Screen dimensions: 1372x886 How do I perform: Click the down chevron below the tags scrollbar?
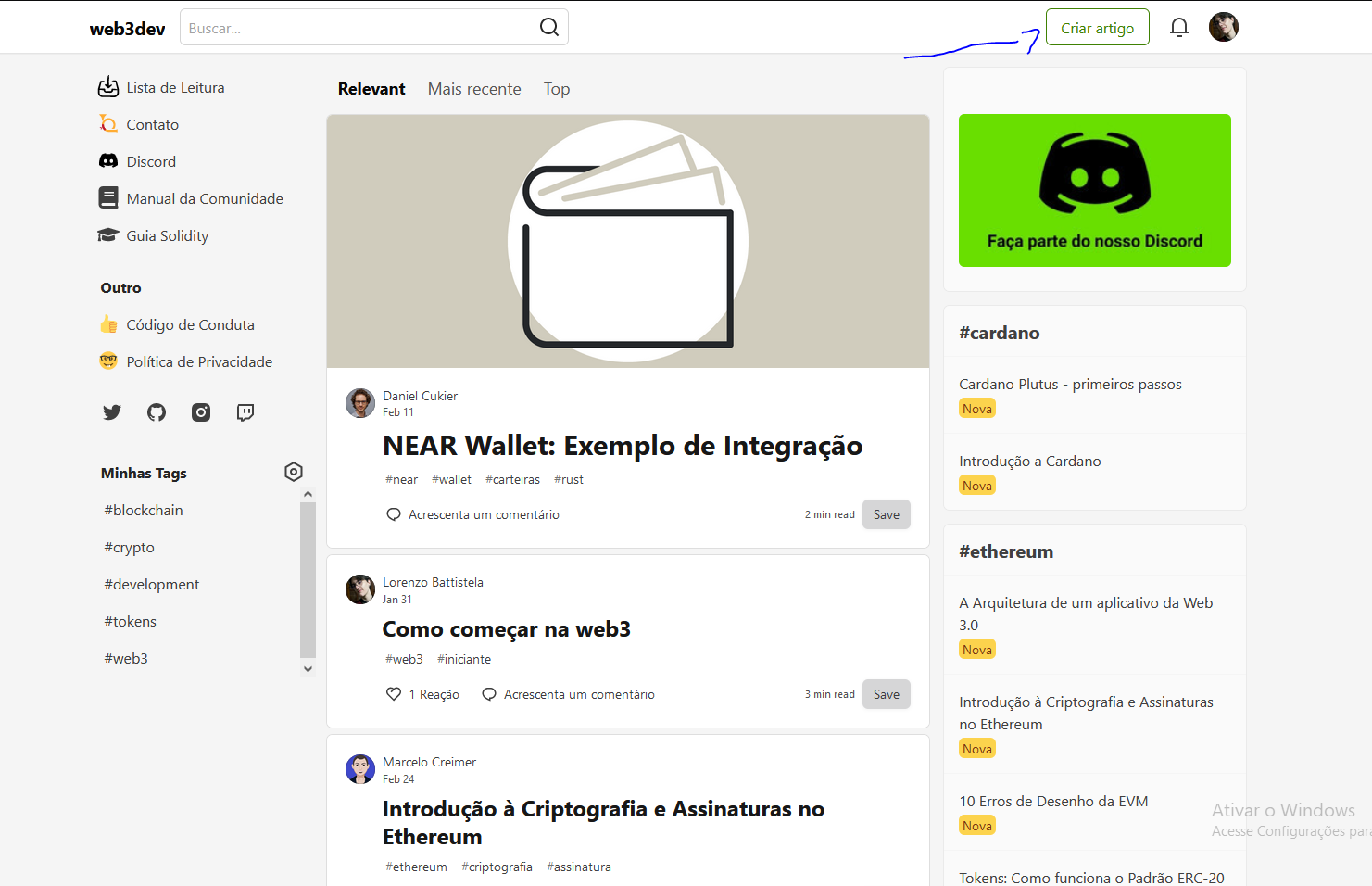pos(307,668)
